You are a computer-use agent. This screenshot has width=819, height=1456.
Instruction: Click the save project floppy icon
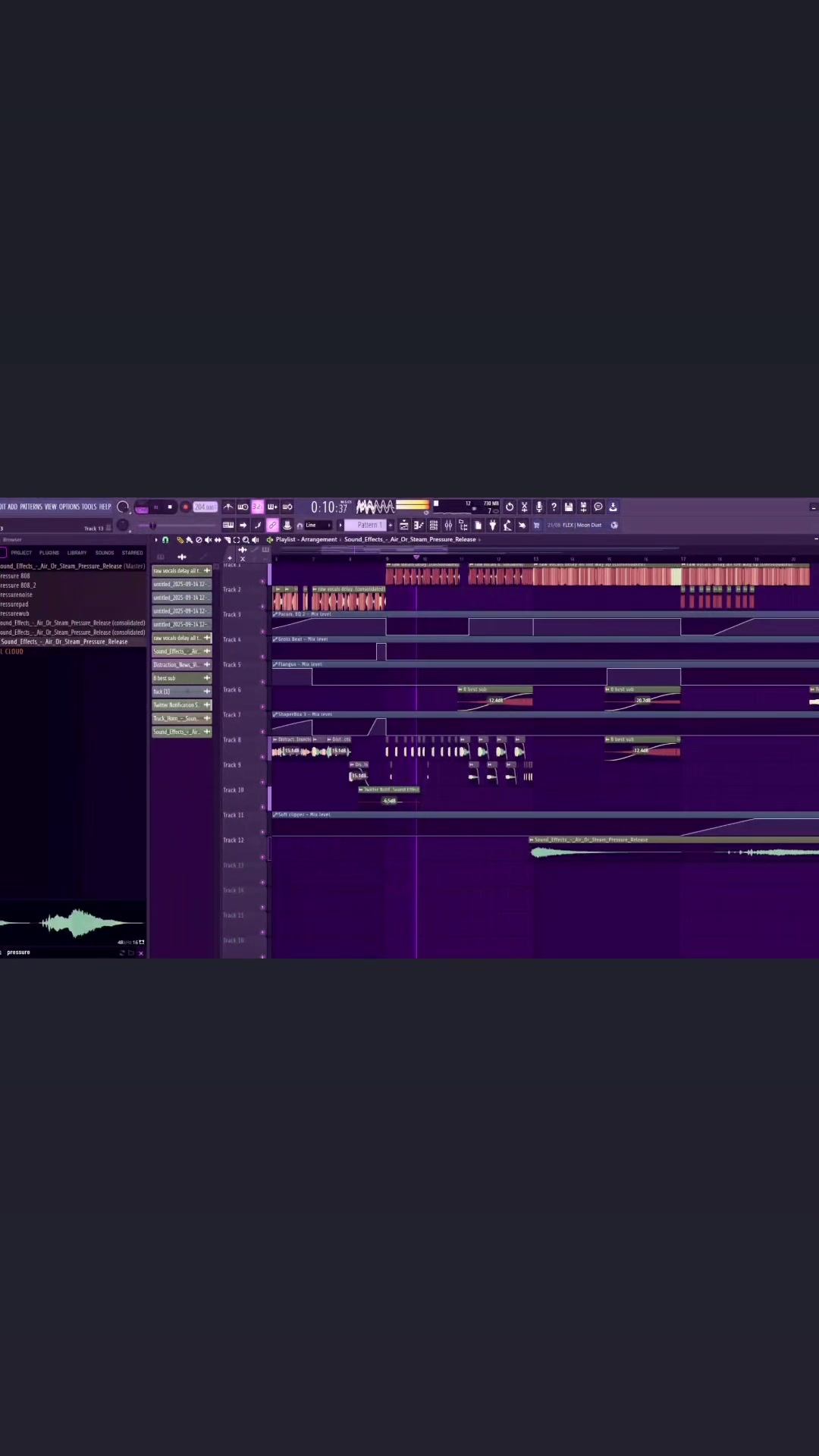click(569, 507)
